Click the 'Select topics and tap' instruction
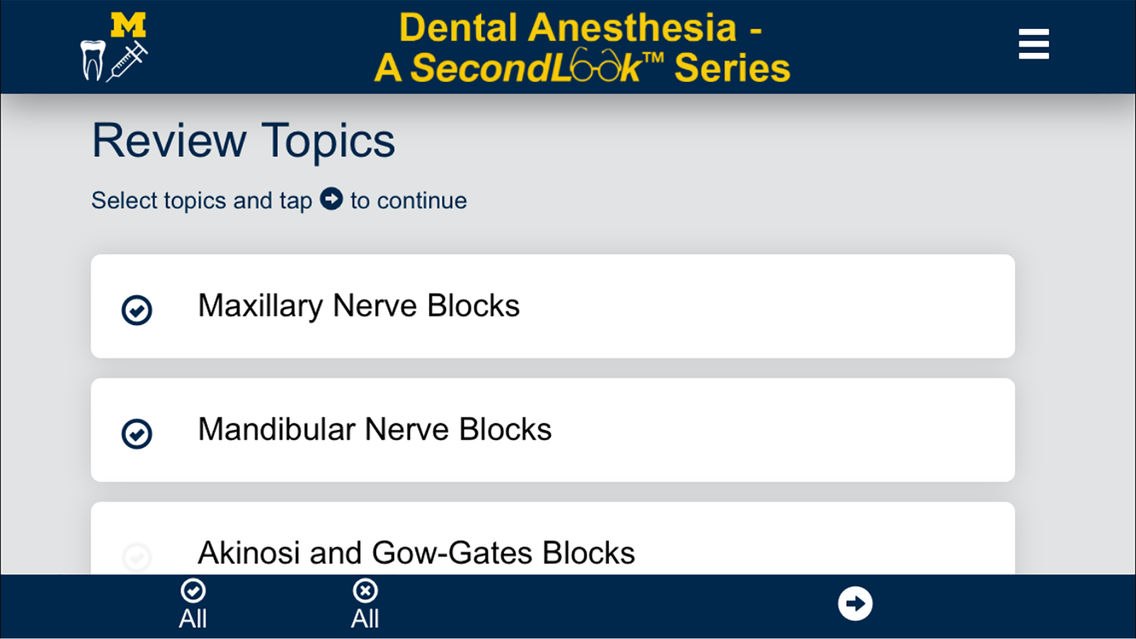 (x=201, y=201)
